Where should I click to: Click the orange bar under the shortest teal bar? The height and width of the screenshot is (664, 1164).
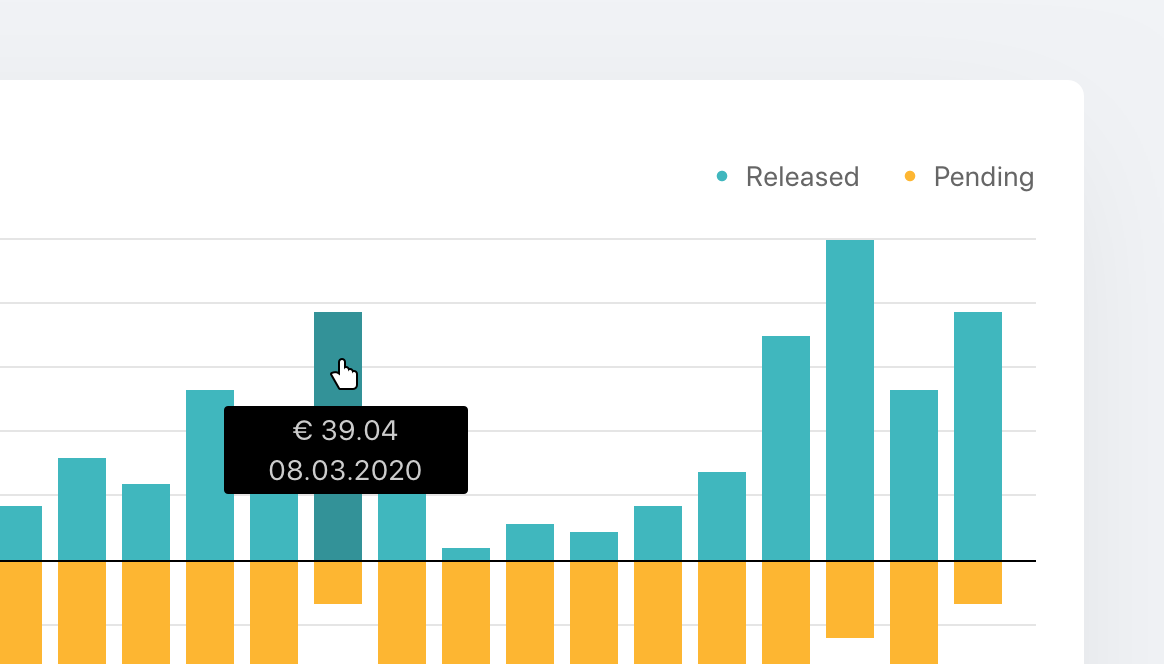(465, 613)
